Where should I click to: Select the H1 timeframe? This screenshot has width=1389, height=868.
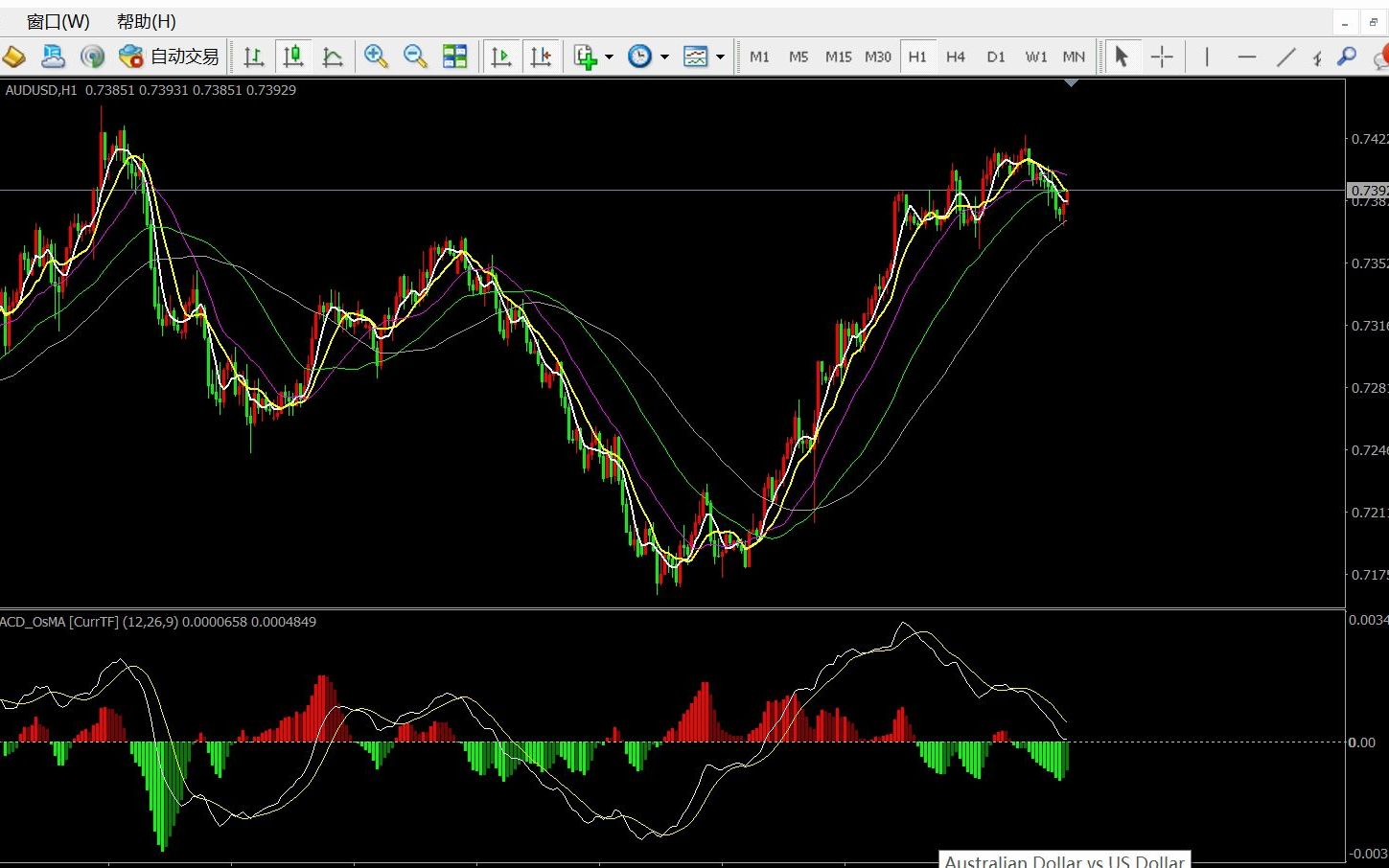pyautogui.click(x=917, y=57)
